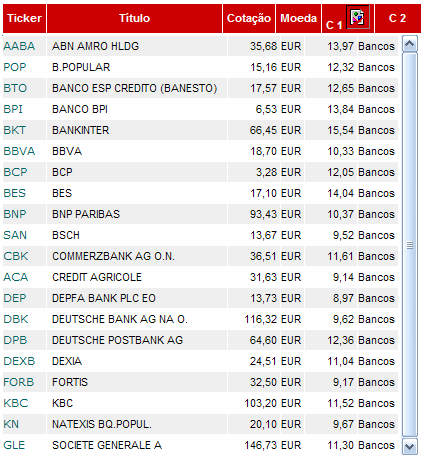Sort by the Título column header
The image size is (424, 460).
(x=134, y=18)
